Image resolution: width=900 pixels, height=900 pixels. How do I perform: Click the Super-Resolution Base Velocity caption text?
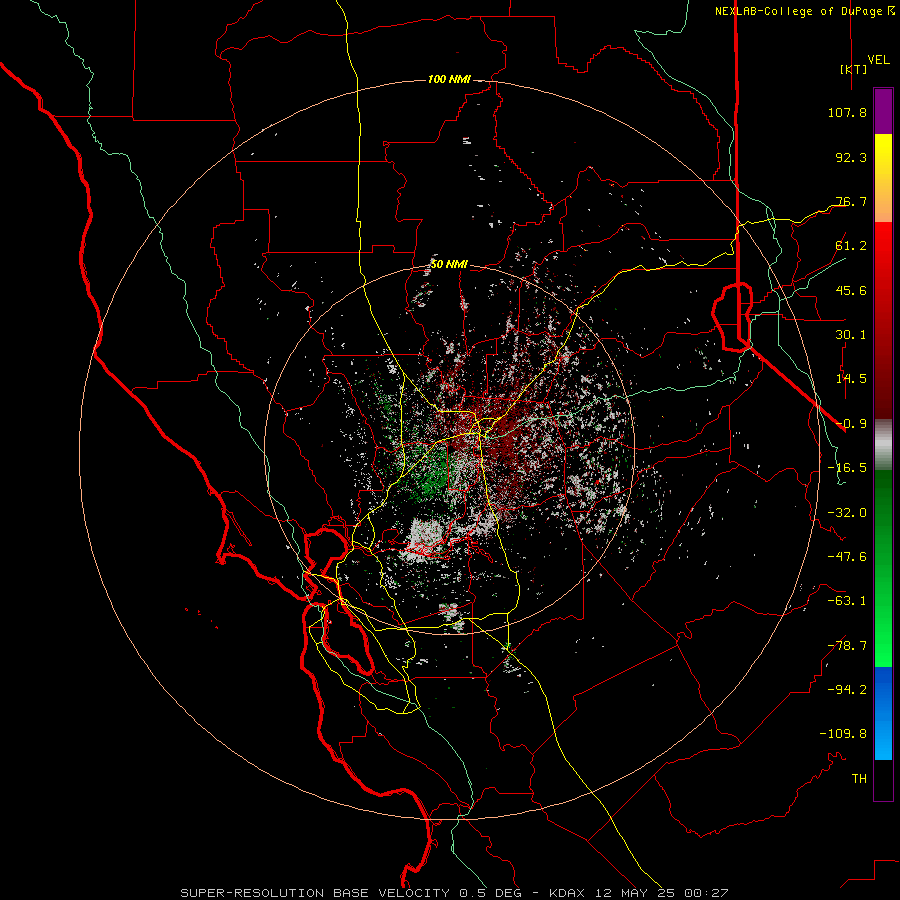click(x=454, y=893)
